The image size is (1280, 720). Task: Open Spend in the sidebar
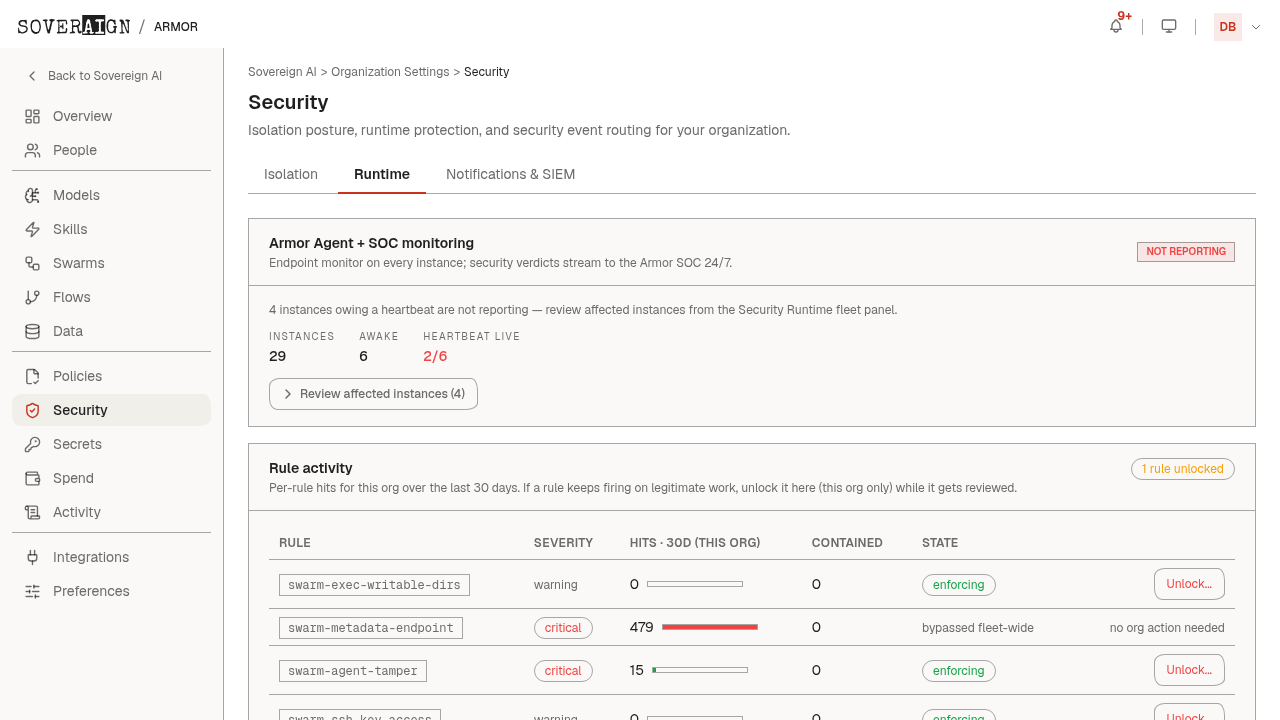click(x=111, y=478)
